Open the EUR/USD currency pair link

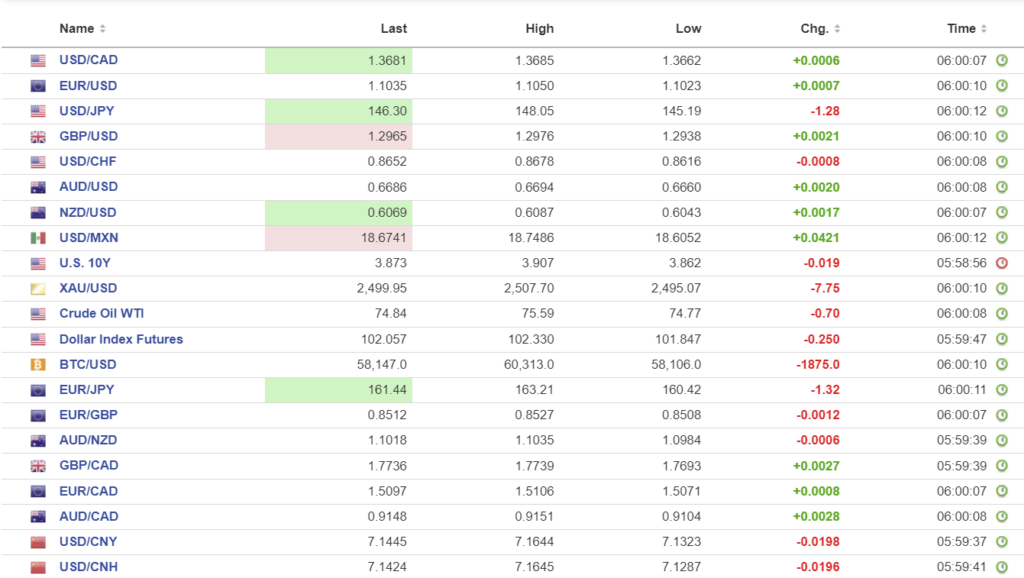point(88,86)
